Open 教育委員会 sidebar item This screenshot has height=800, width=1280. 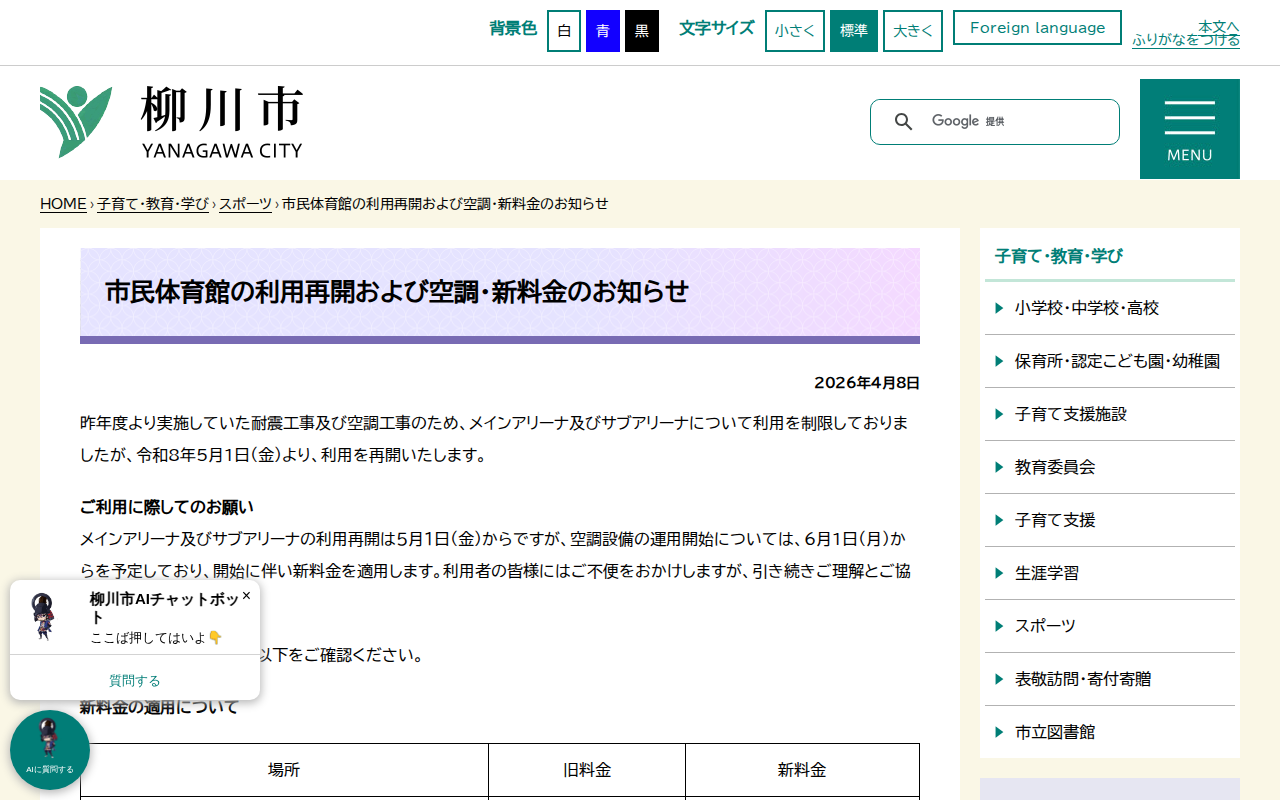(1110, 467)
